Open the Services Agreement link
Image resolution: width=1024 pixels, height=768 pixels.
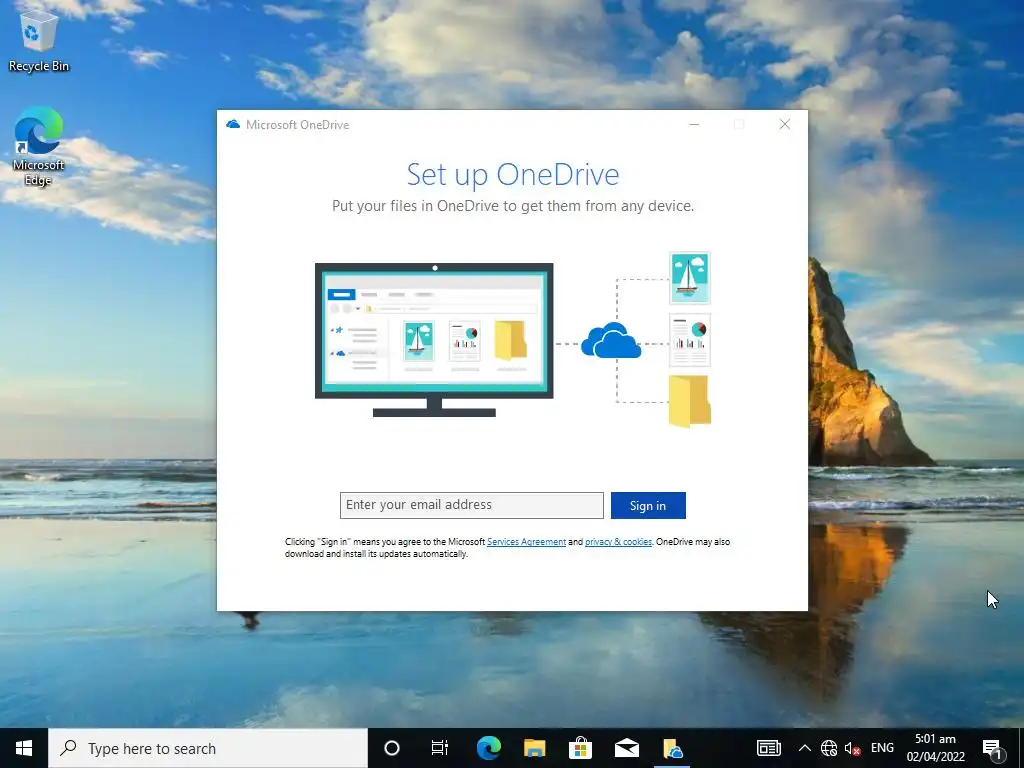pyautogui.click(x=526, y=541)
